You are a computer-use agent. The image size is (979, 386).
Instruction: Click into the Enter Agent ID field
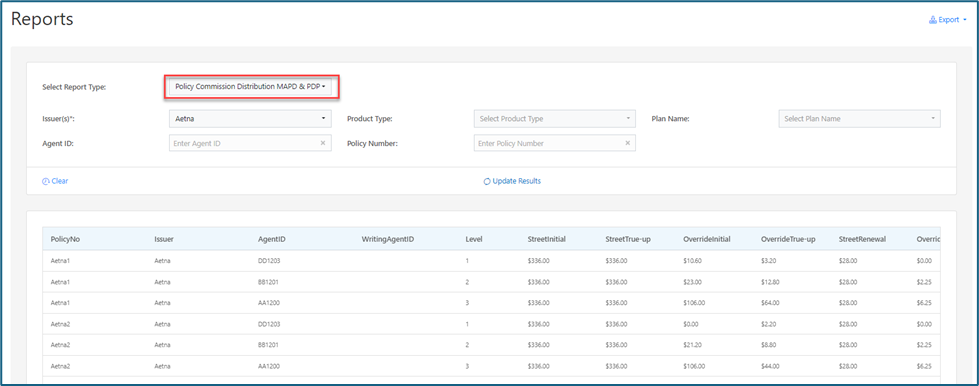tap(244, 143)
